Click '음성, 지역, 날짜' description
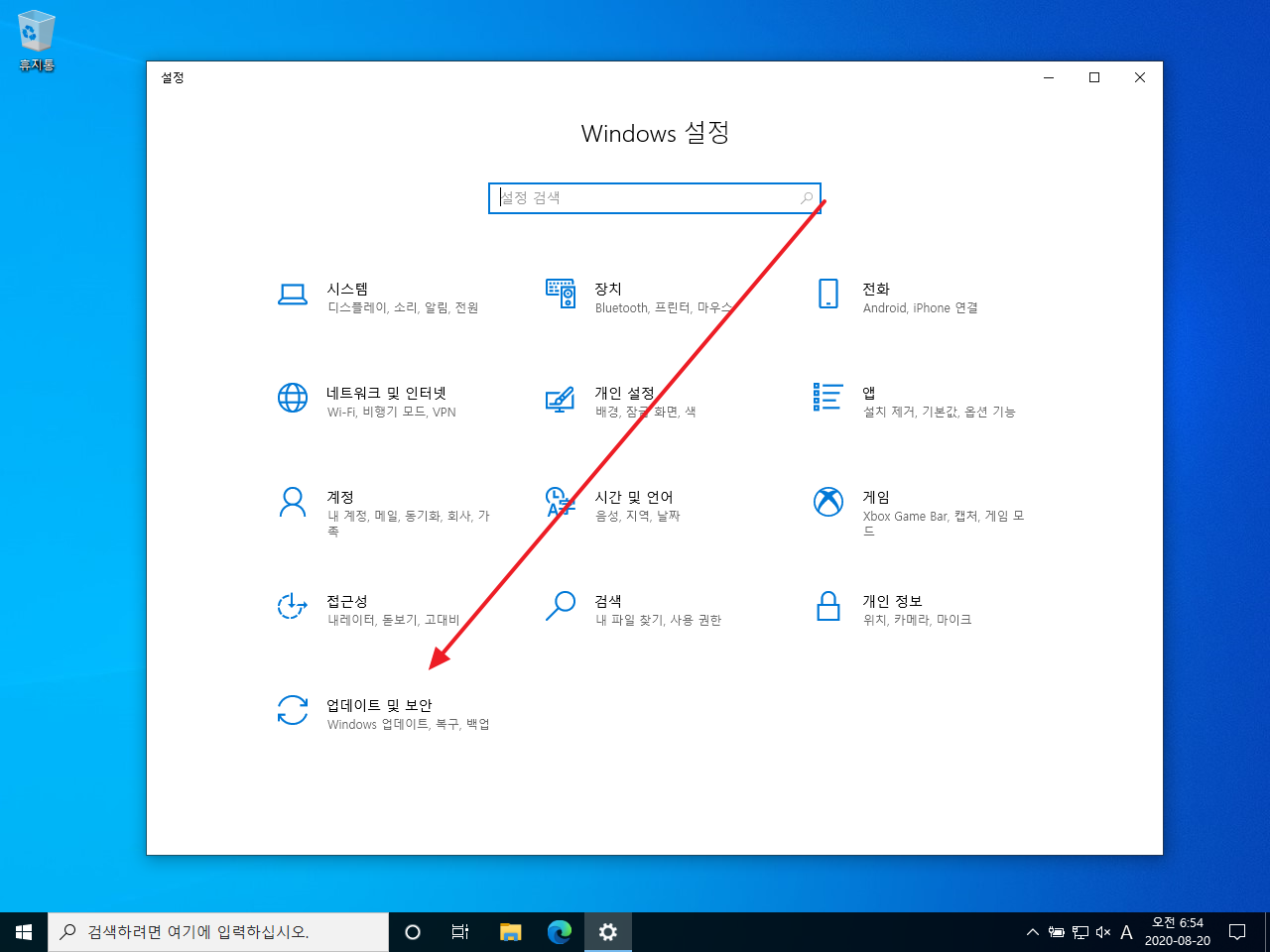Image resolution: width=1270 pixels, height=952 pixels. (x=638, y=516)
